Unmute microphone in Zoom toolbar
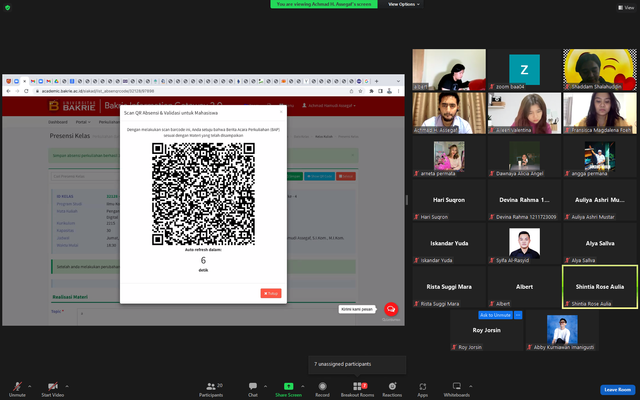This screenshot has width=640, height=400. [x=17, y=389]
